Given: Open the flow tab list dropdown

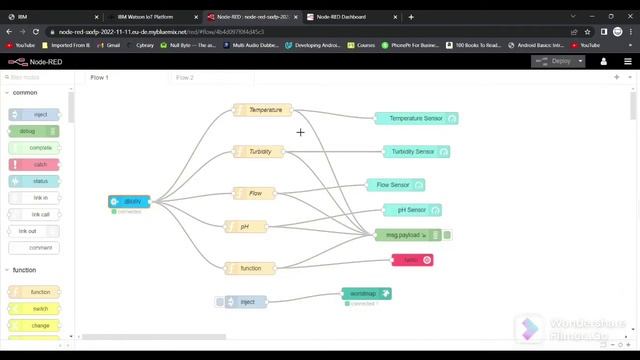Looking at the screenshot, I should 630,77.
